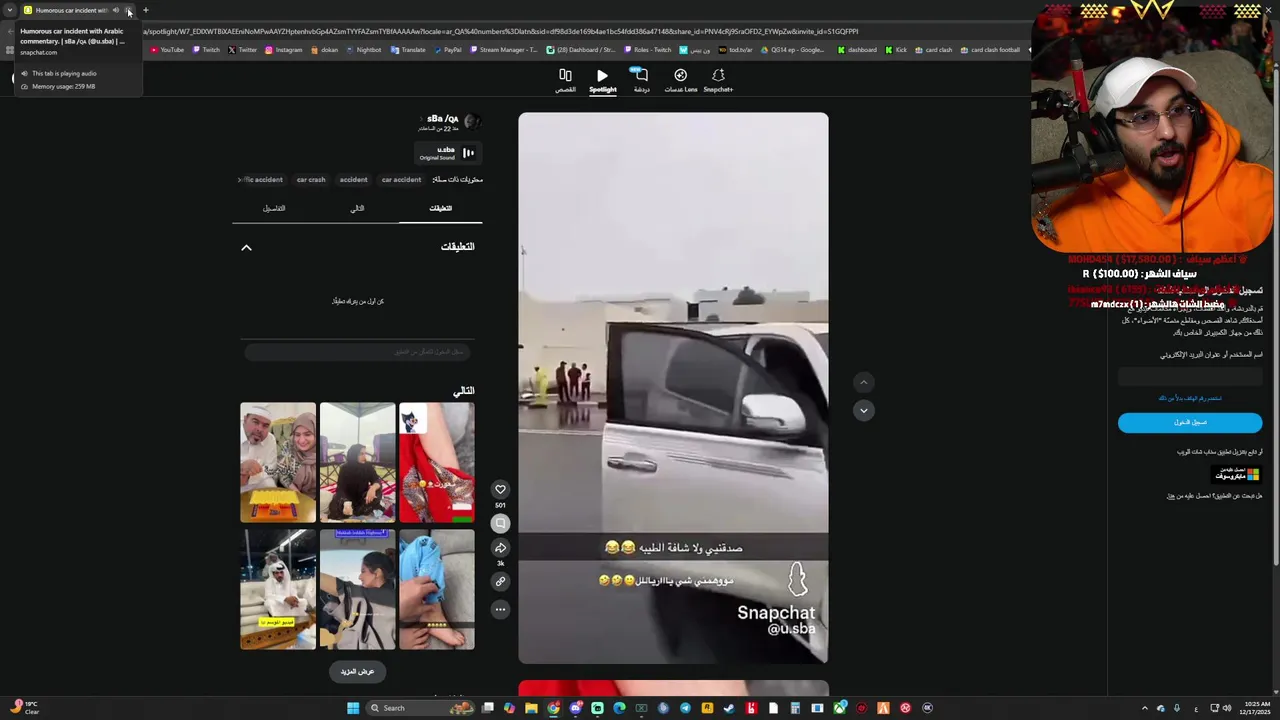Open the weather widget on taskbar
The image size is (1280, 720).
pyautogui.click(x=25, y=708)
